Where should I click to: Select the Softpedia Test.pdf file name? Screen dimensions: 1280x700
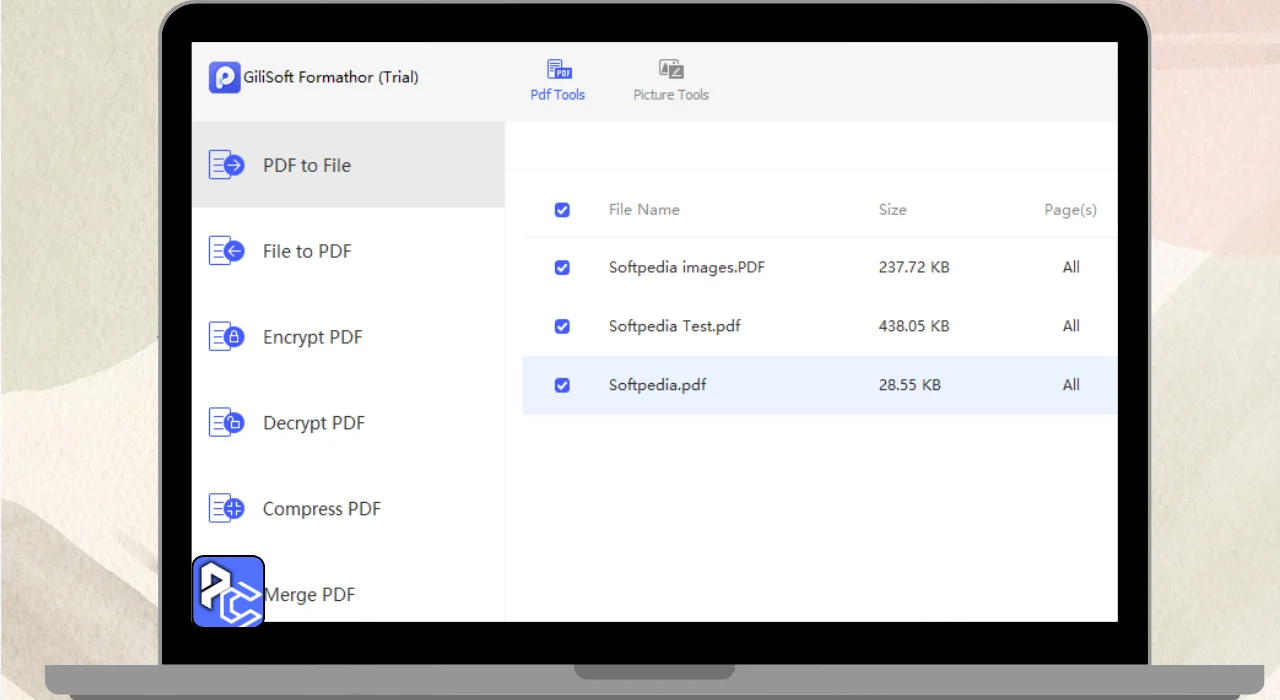(675, 326)
